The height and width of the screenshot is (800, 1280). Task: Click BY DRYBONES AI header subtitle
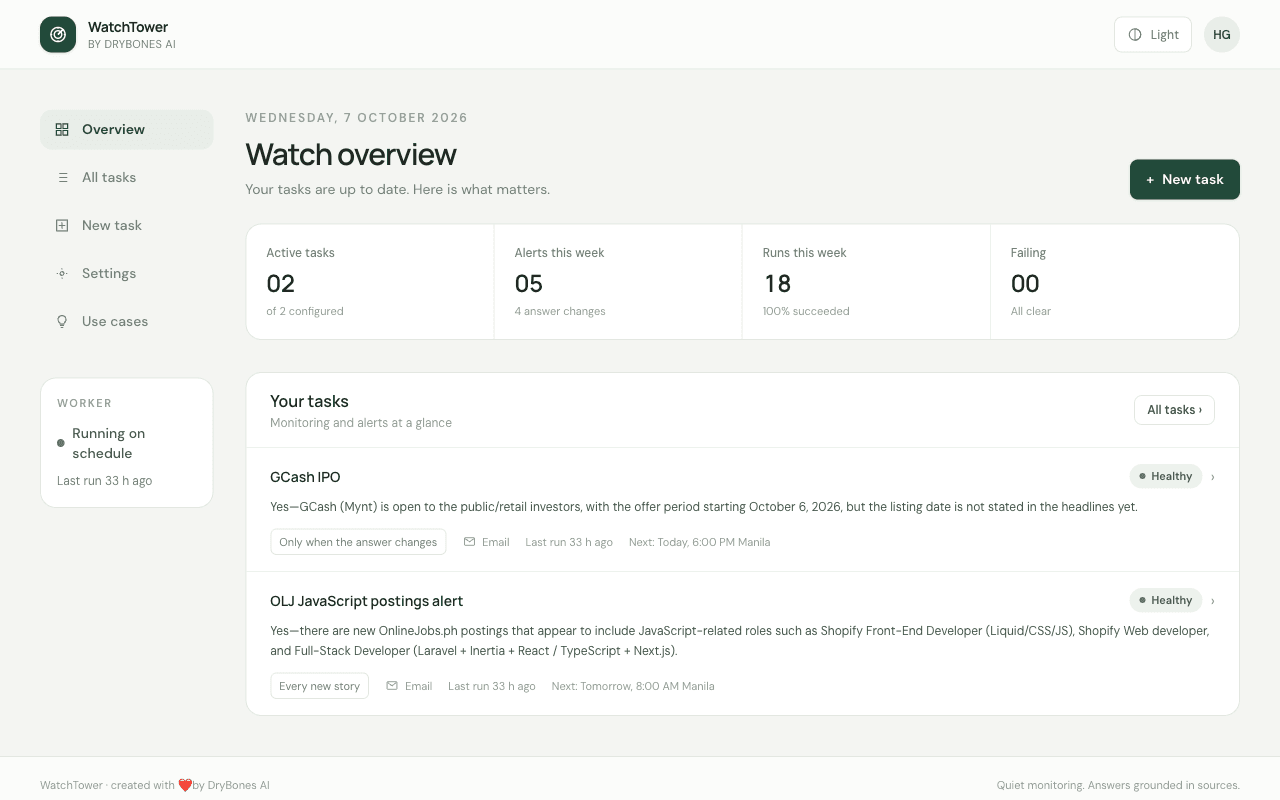[132, 44]
